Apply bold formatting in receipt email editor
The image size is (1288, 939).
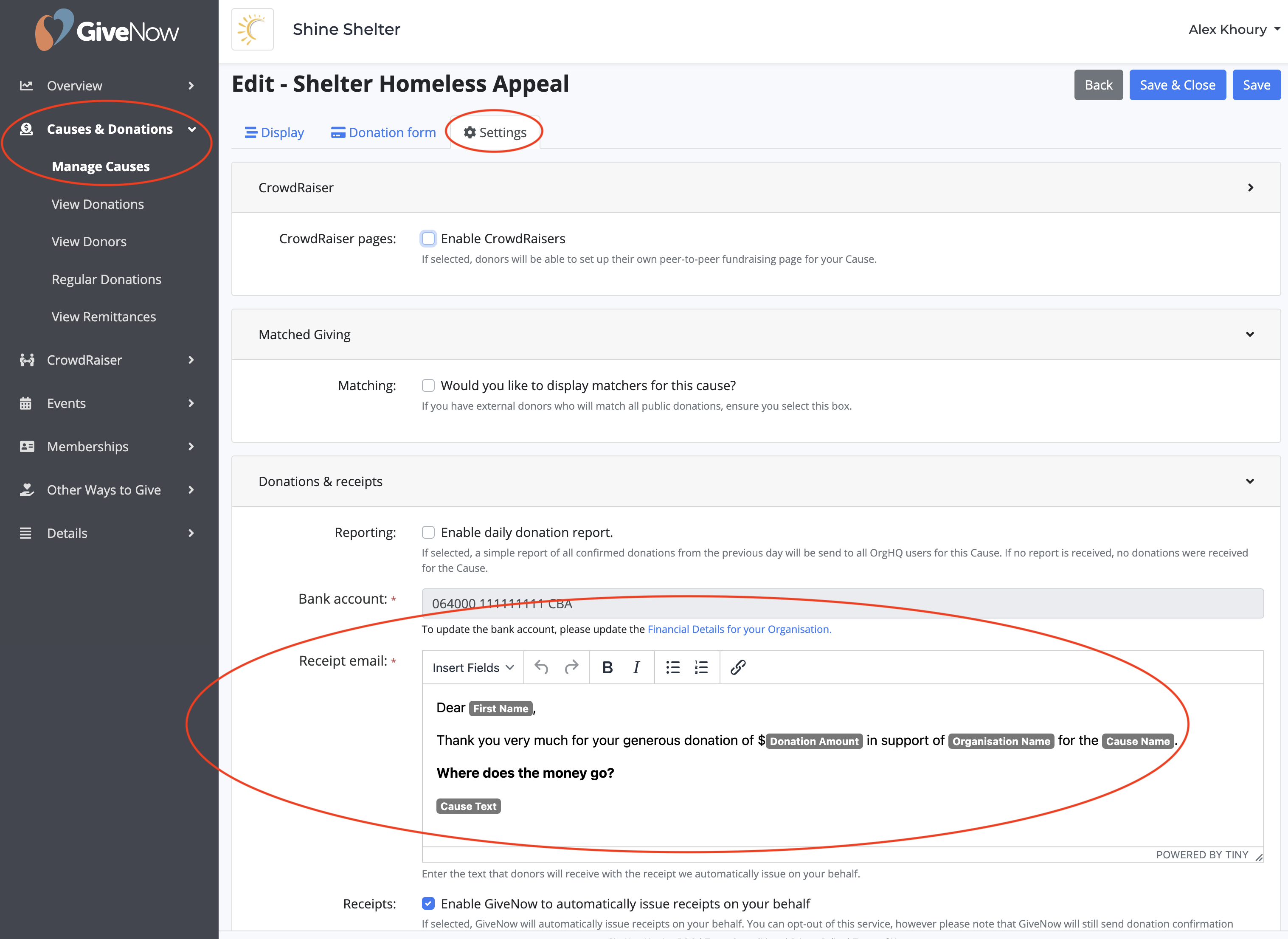click(607, 667)
